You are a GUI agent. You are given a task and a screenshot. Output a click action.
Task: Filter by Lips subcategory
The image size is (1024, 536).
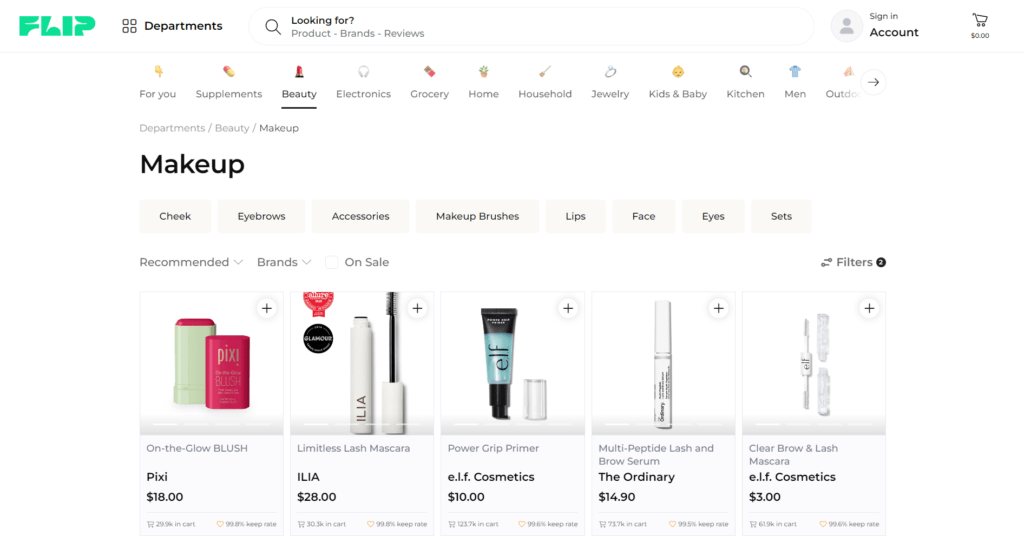575,216
